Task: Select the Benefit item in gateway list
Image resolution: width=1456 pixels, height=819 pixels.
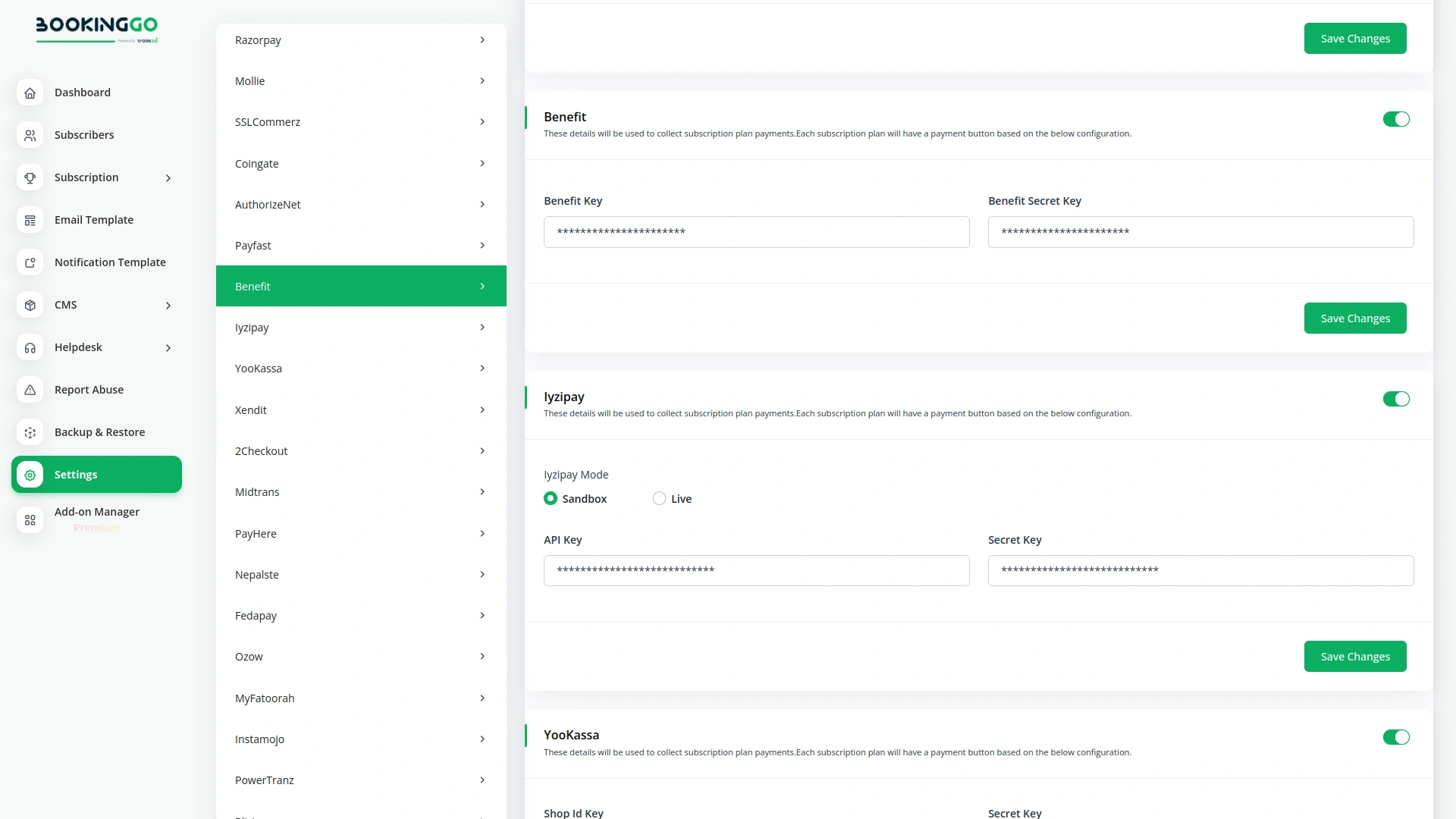Action: click(361, 286)
